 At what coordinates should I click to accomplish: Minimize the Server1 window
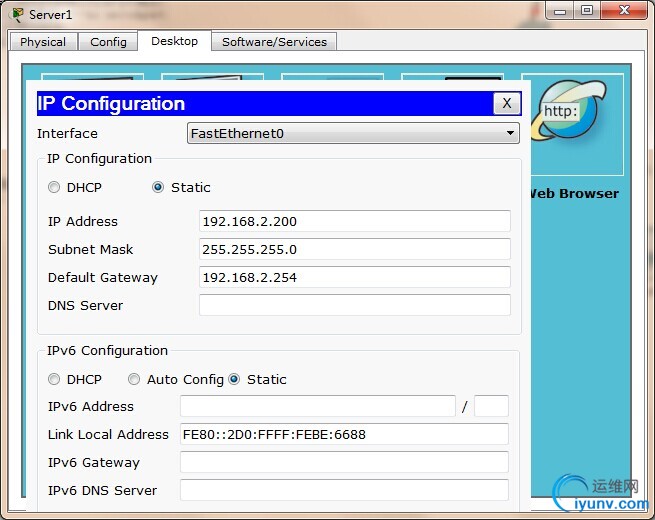tap(560, 10)
